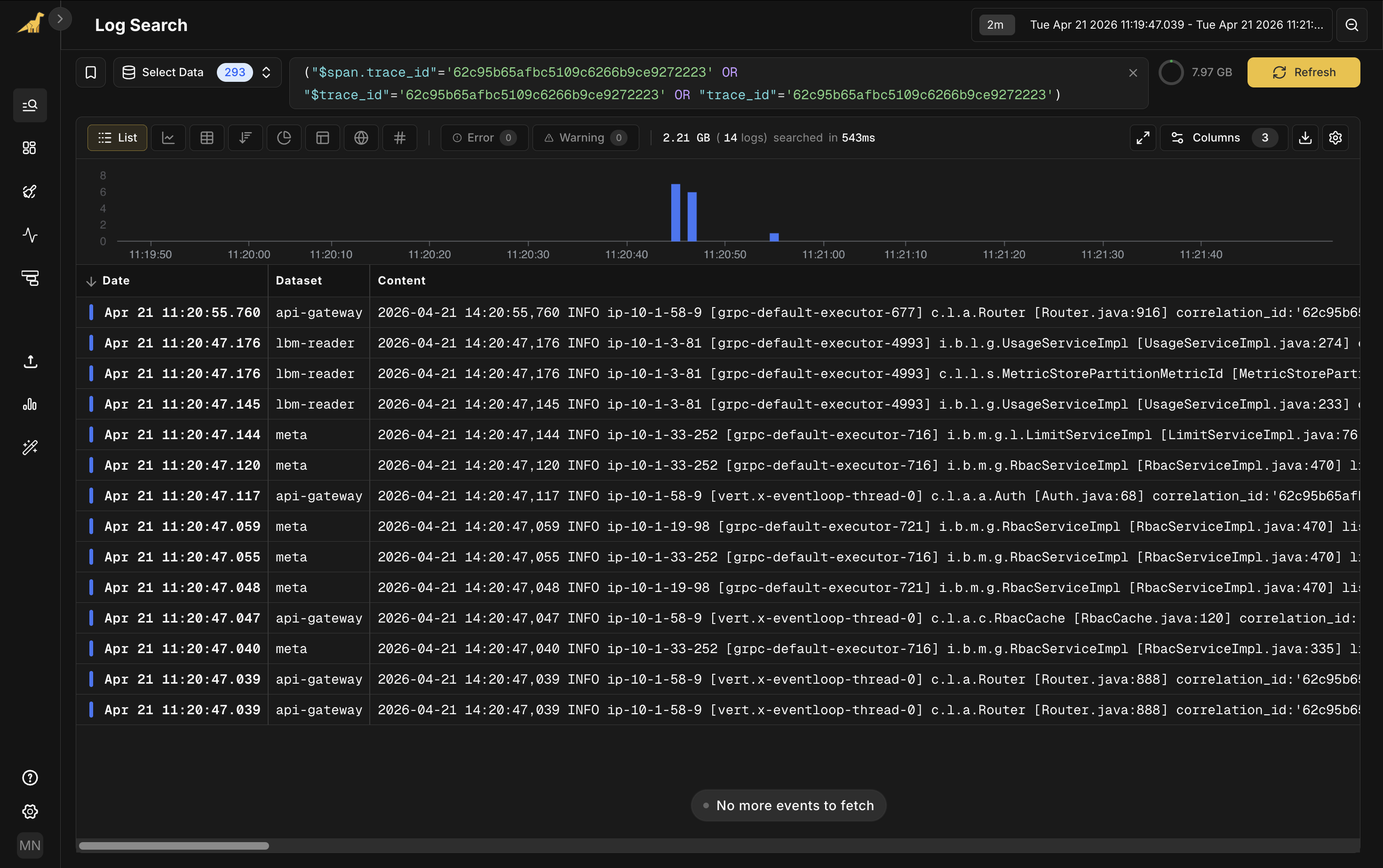This screenshot has height=868, width=1383.
Task: Download the log results
Action: pyautogui.click(x=1305, y=138)
